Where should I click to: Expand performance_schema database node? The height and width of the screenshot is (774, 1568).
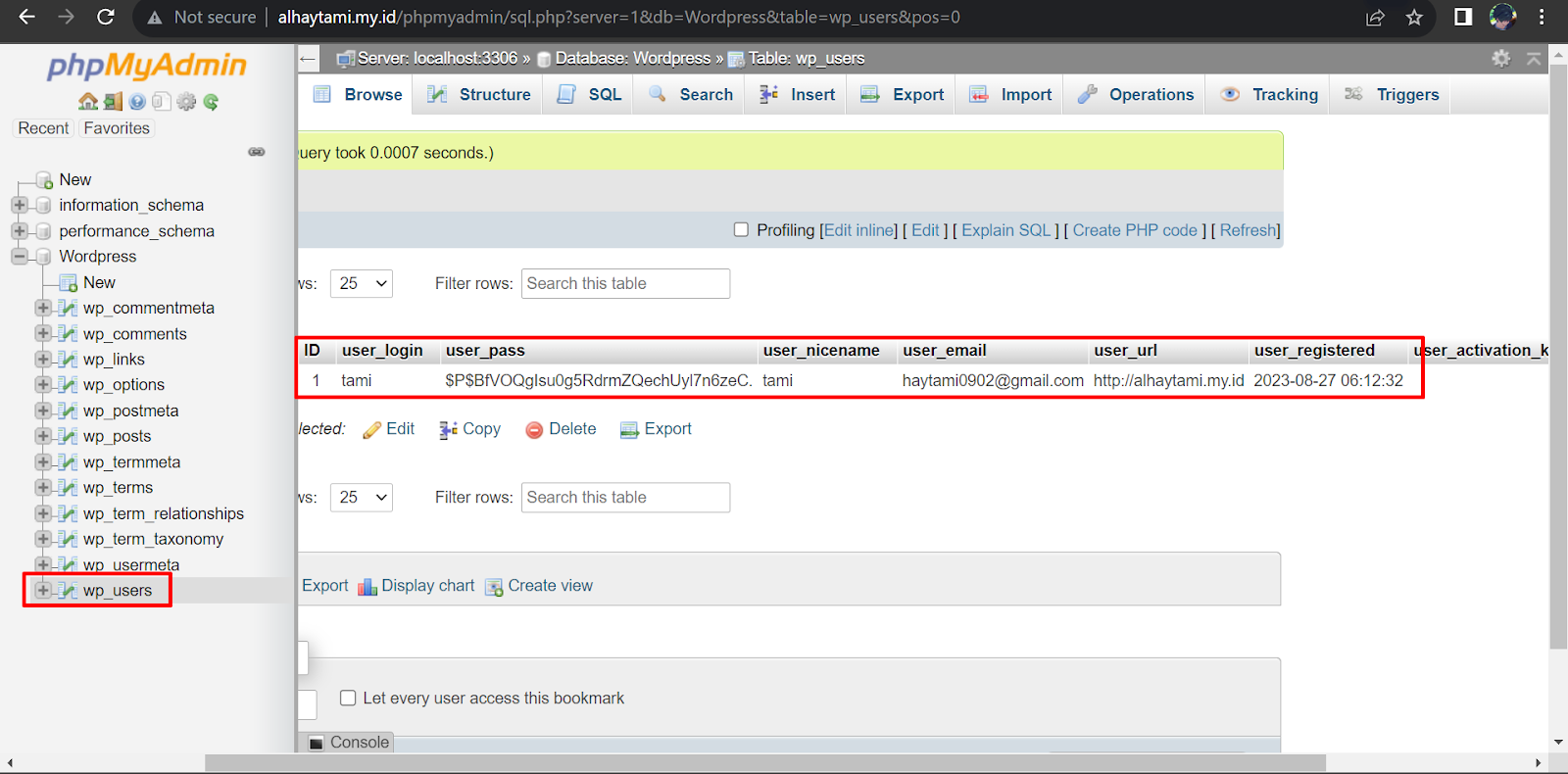(x=20, y=231)
